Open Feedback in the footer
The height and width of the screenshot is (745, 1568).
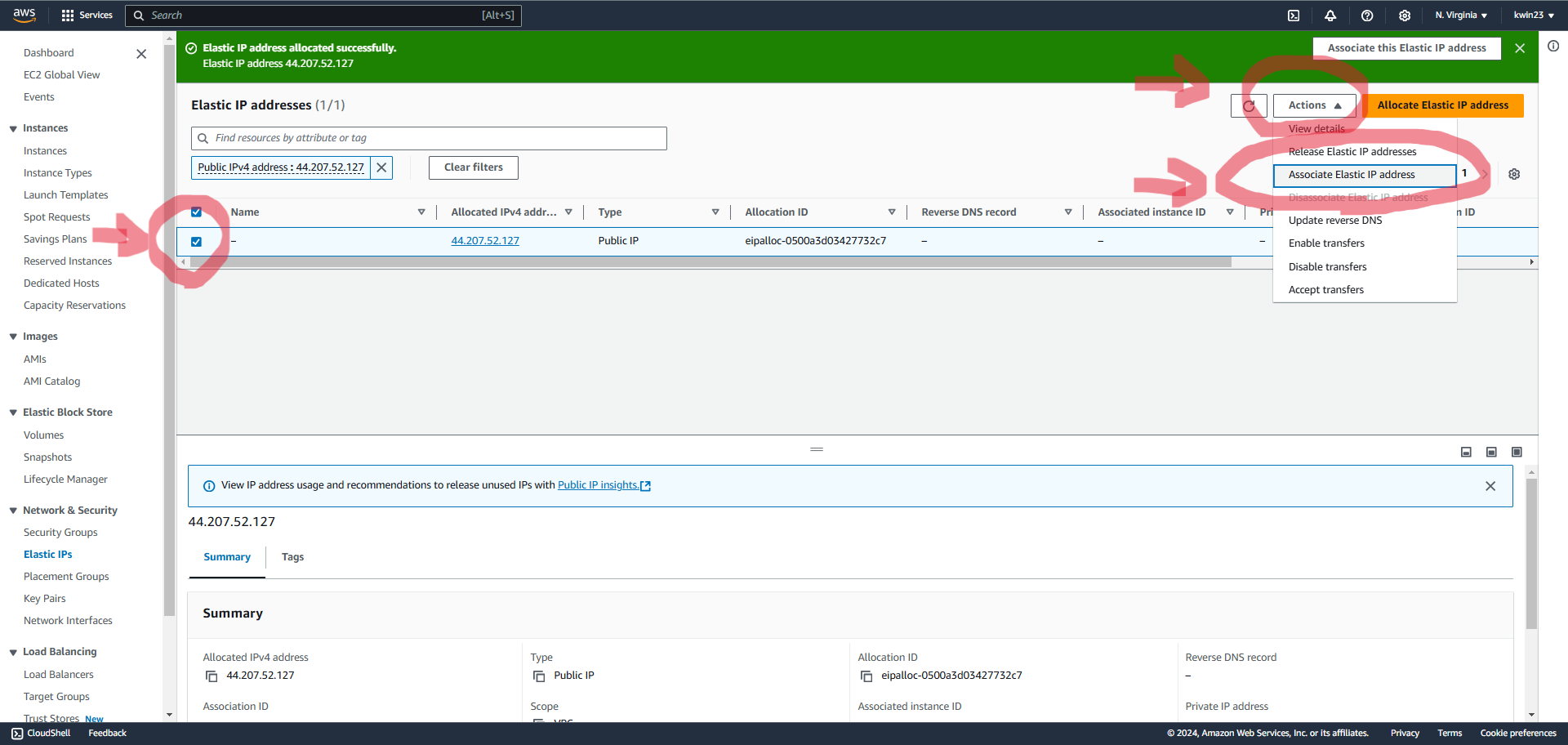pyautogui.click(x=107, y=734)
